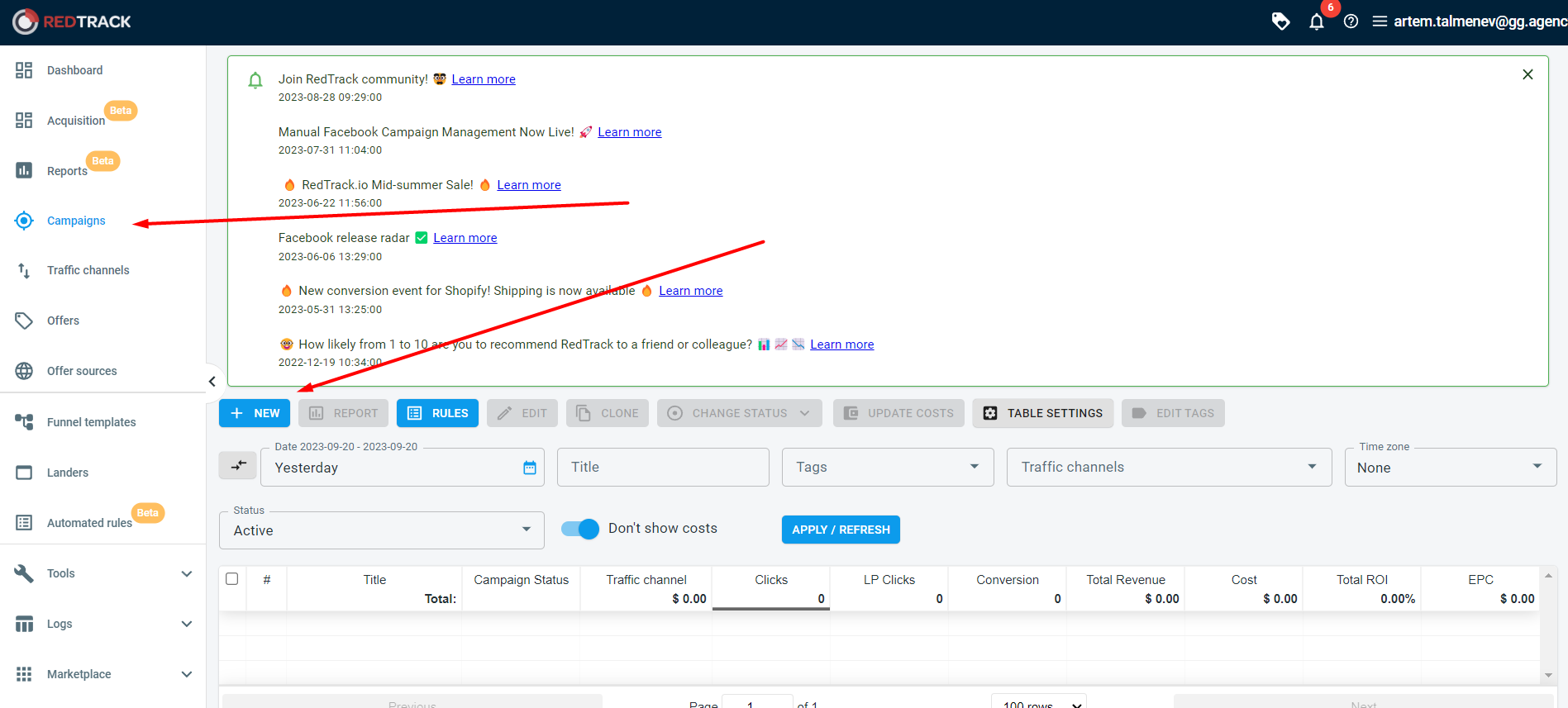Check the select-all checkbox in table header
1568x708 pixels.
pos(232,579)
